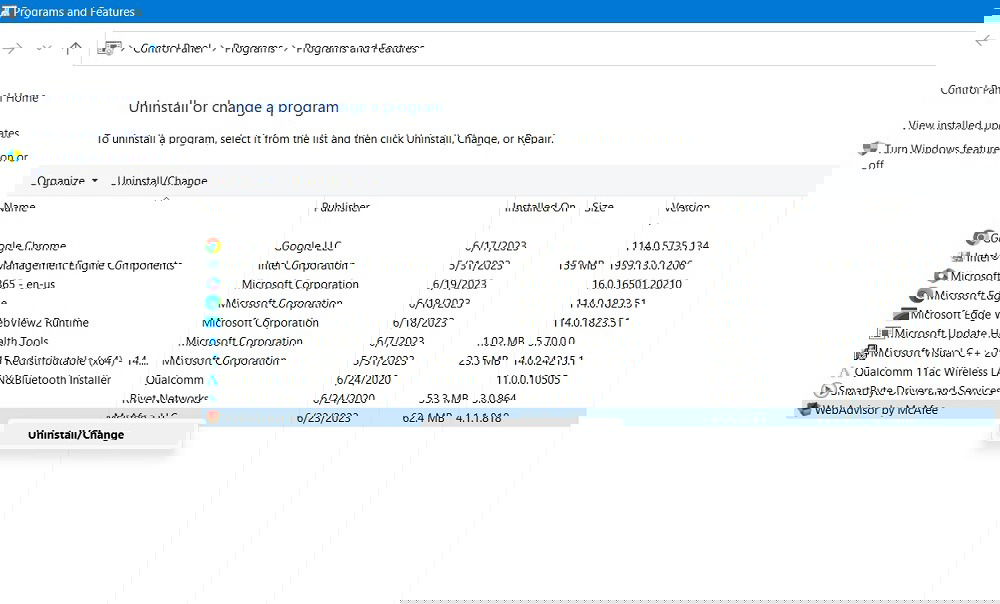The image size is (1000, 604).
Task: Click the yellow-blue shield beside 'on or'
Action: (17, 157)
